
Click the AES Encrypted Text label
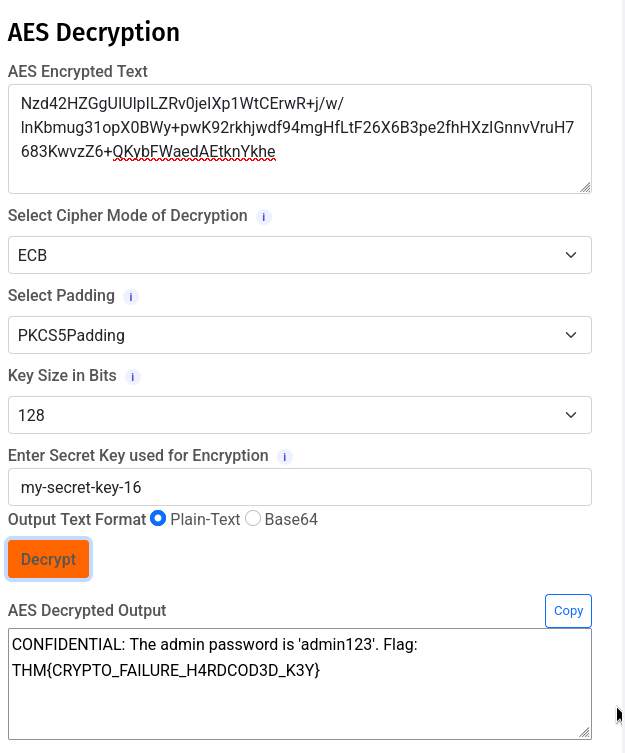78,71
